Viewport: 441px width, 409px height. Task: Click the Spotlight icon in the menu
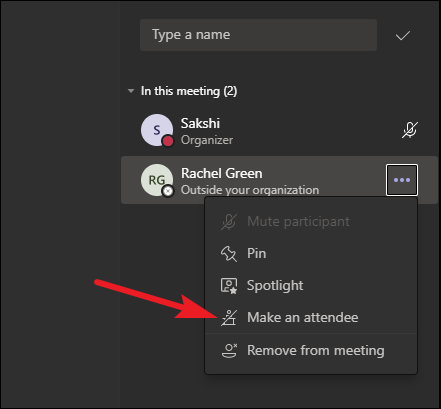pos(229,286)
